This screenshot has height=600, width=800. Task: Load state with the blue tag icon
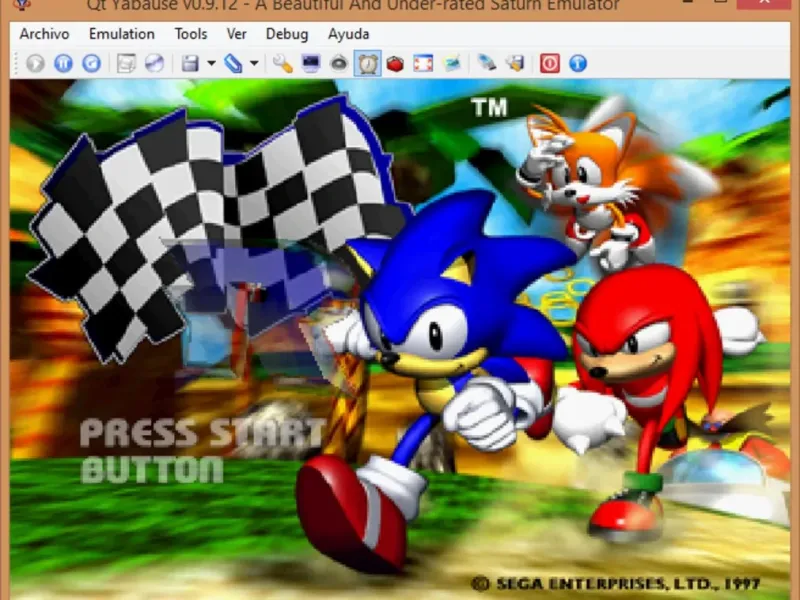233,63
